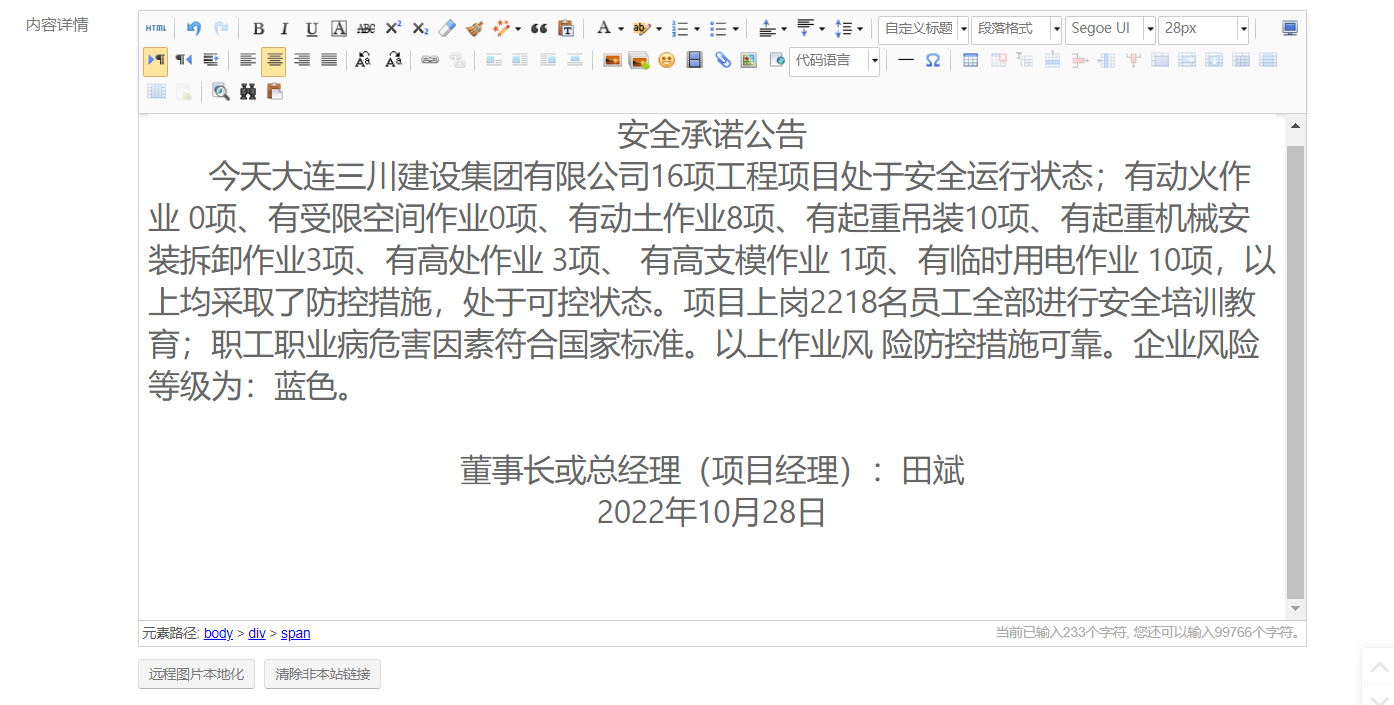
Task: Attach a file with the paperclip icon
Action: tap(722, 60)
